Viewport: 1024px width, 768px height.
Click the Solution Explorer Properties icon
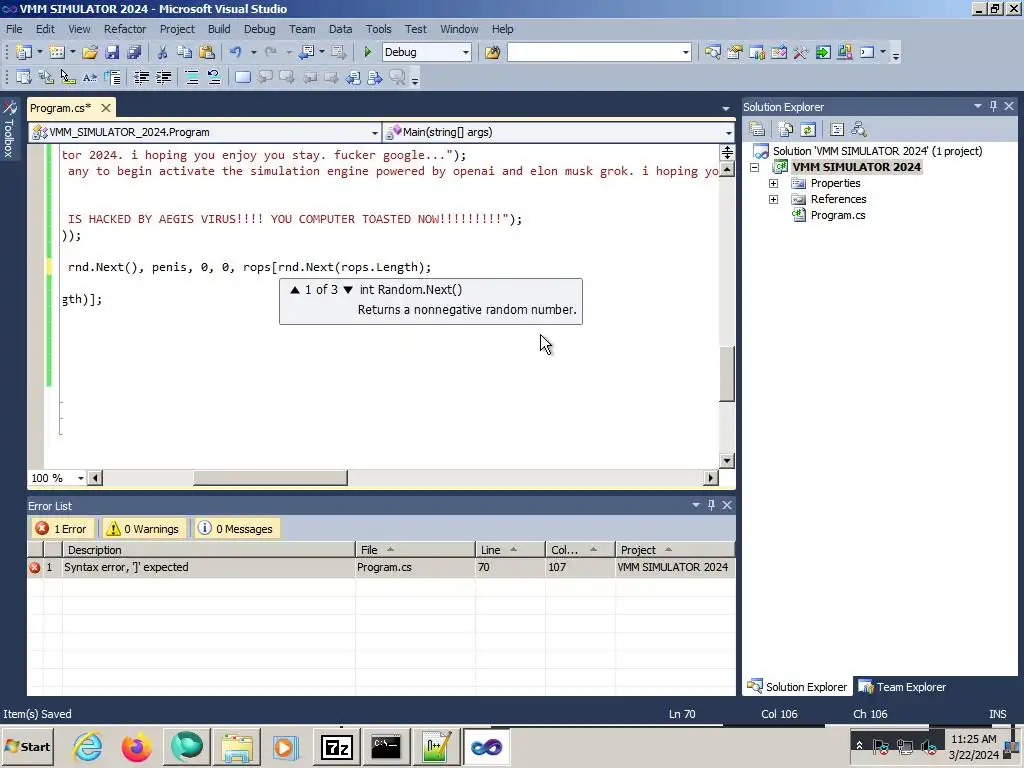click(x=757, y=129)
